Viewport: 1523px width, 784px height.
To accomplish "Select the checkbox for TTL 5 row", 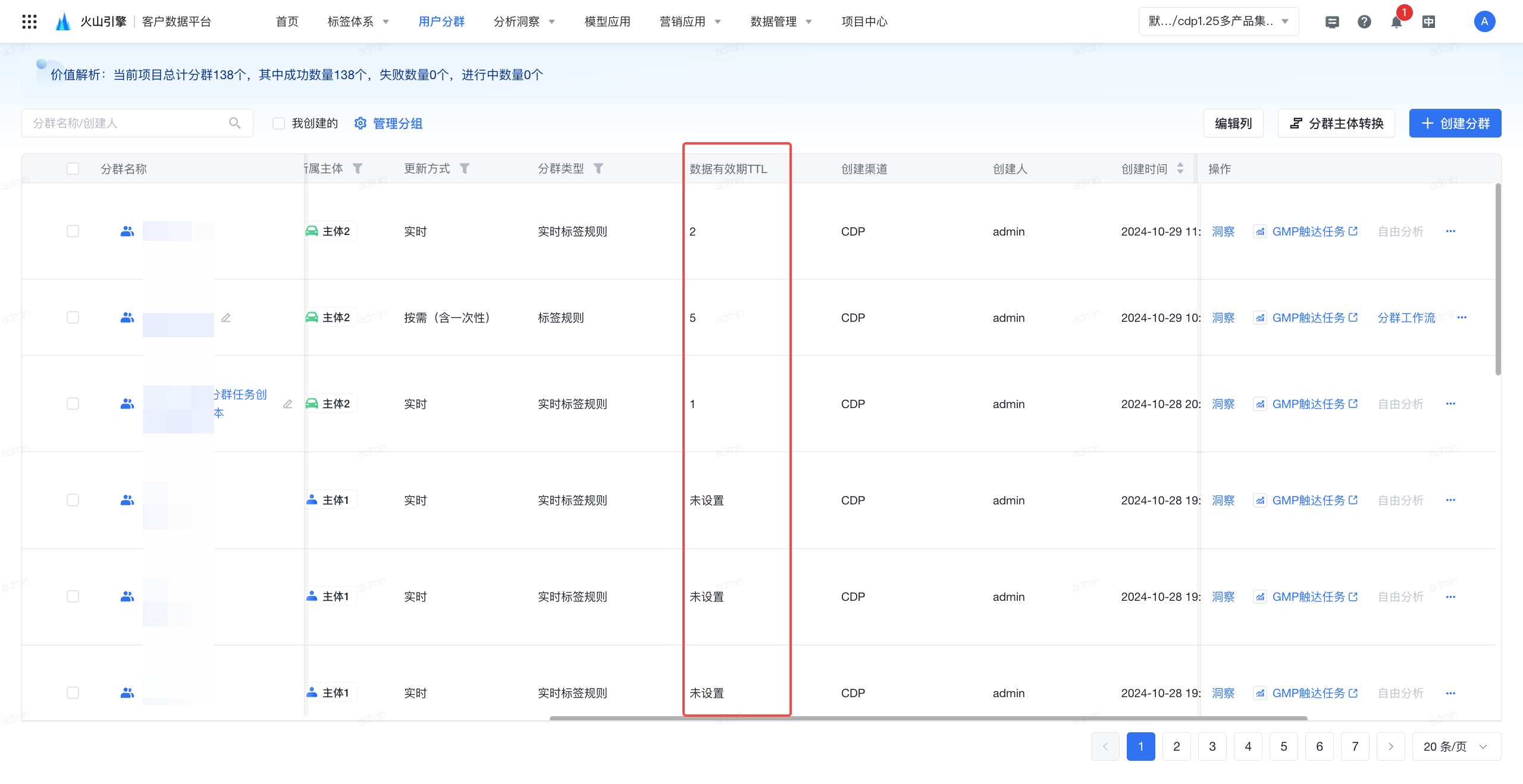I will pyautogui.click(x=73, y=317).
